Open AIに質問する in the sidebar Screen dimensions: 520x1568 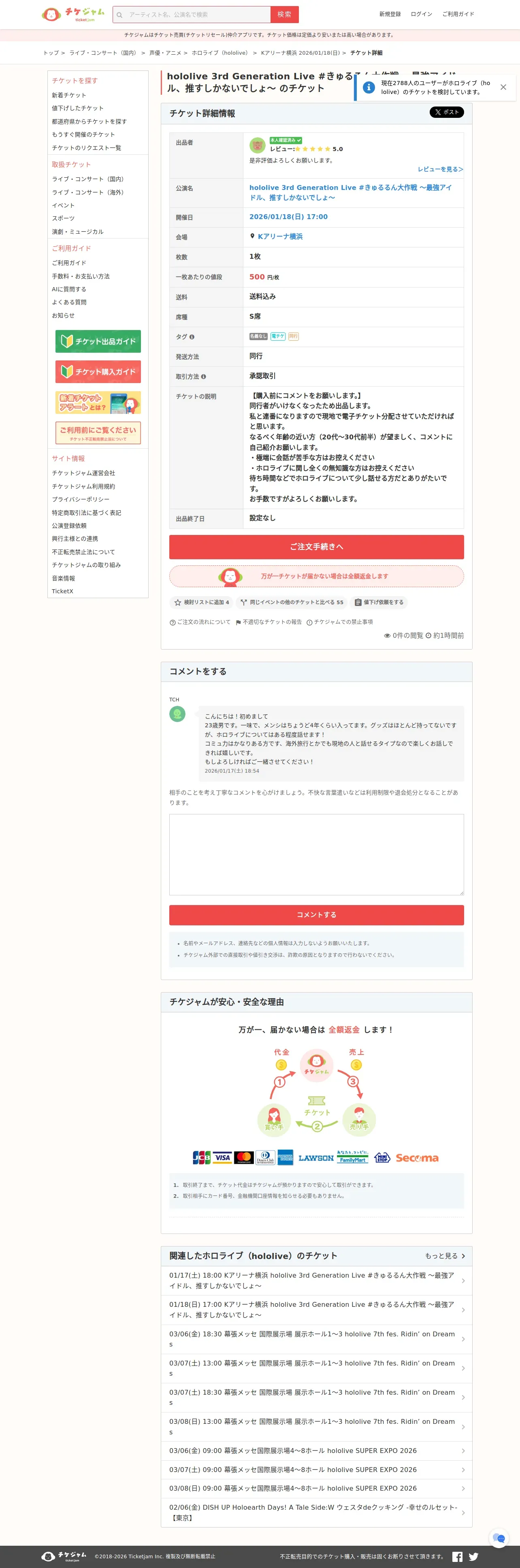(69, 289)
